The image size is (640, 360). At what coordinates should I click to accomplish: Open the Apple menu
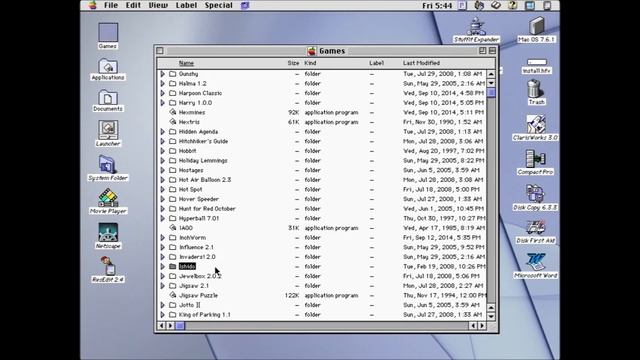[93, 5]
